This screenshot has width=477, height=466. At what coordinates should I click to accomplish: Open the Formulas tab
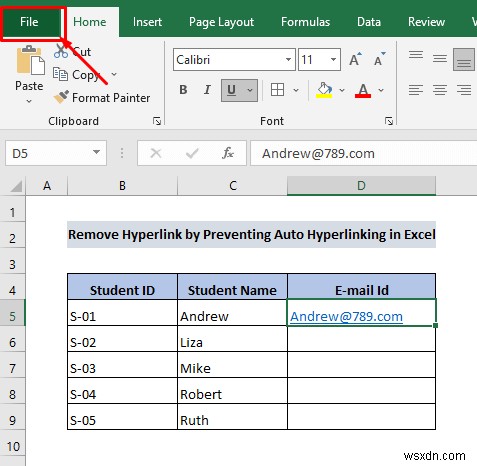[x=305, y=22]
